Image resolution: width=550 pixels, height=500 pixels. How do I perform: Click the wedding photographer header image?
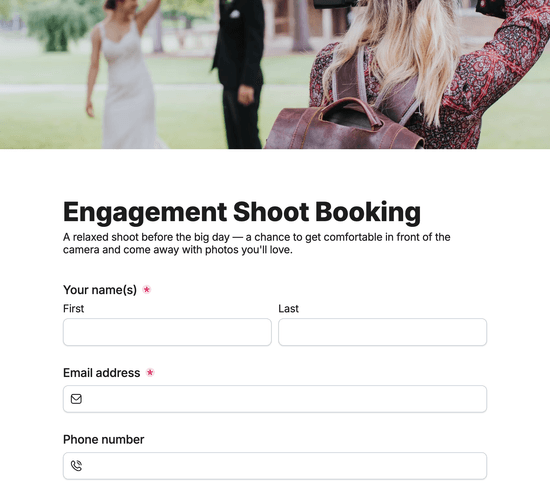coord(275,74)
